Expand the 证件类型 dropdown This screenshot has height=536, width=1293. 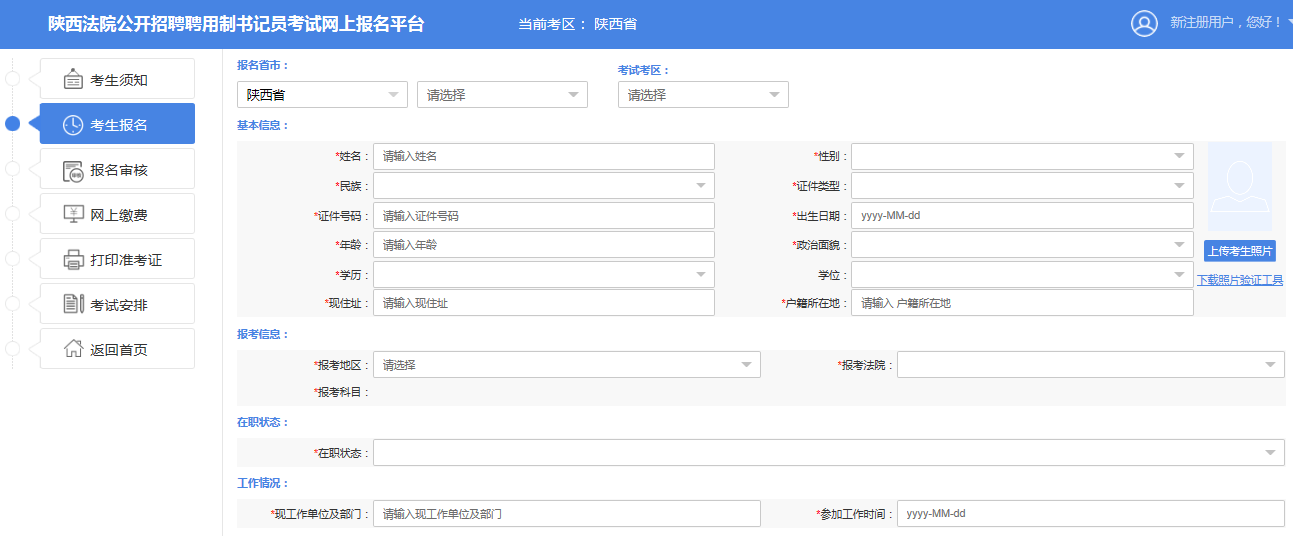[1022, 186]
